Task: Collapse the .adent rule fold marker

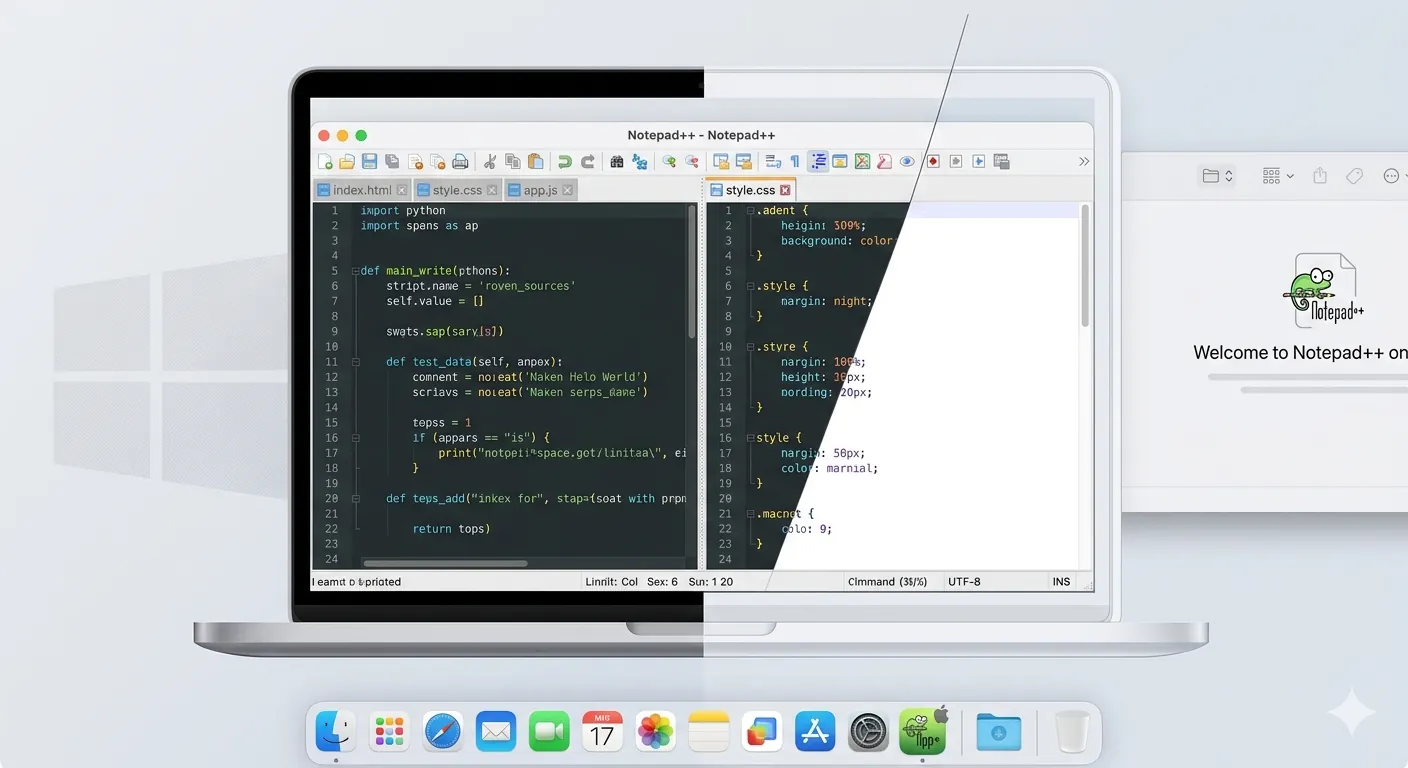Action: (750, 211)
